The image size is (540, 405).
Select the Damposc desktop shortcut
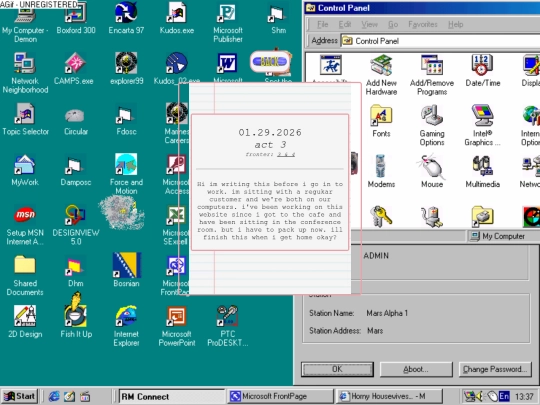coord(76,171)
